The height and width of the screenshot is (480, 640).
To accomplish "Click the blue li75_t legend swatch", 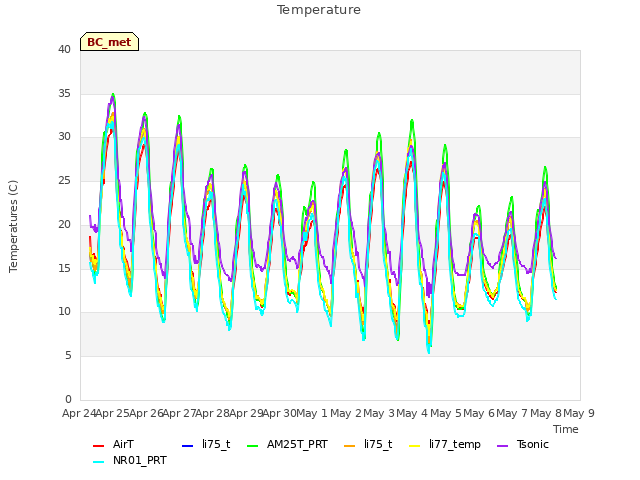I will click(x=187, y=445).
